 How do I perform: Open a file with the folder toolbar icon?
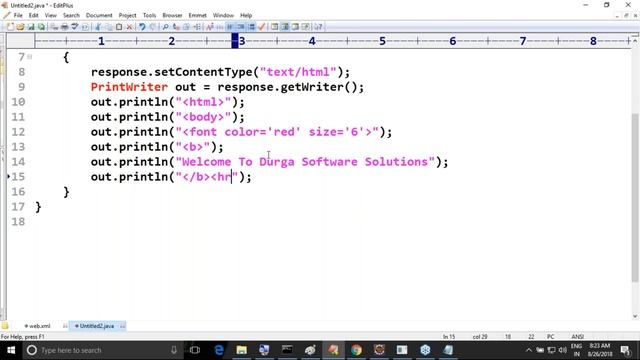click(20, 27)
